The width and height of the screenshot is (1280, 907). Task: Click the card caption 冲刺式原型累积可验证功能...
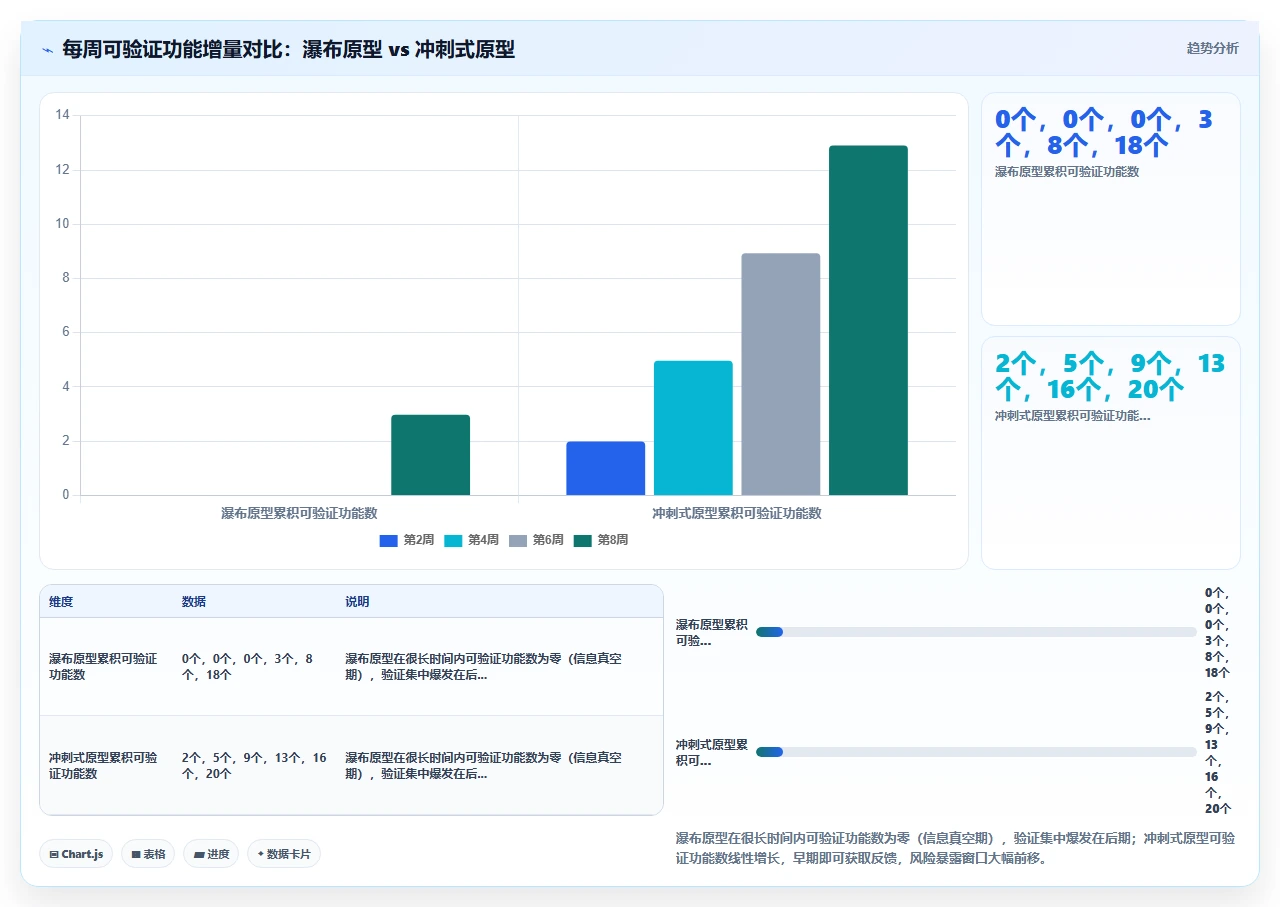point(1072,416)
